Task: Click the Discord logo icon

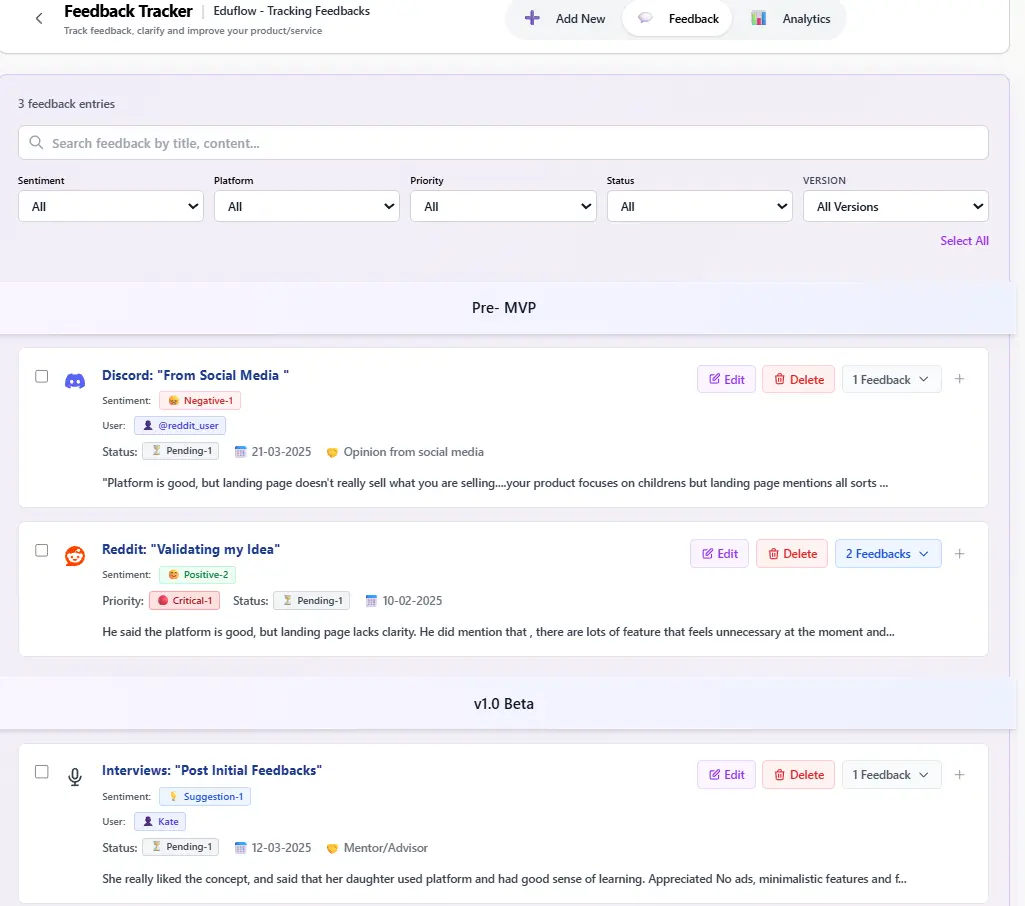Action: (75, 381)
